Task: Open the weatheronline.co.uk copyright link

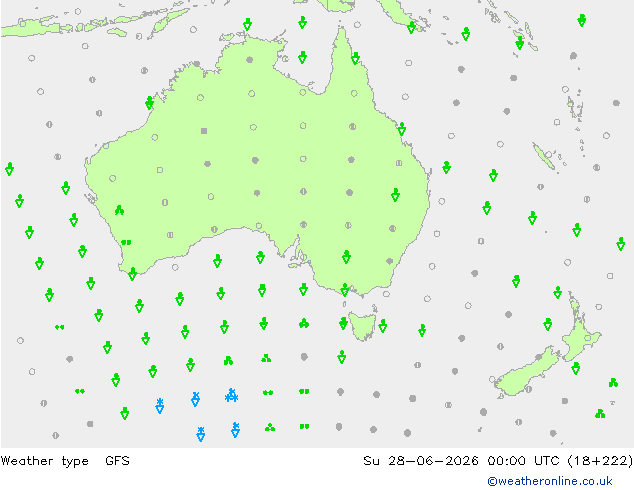Action: [549, 481]
